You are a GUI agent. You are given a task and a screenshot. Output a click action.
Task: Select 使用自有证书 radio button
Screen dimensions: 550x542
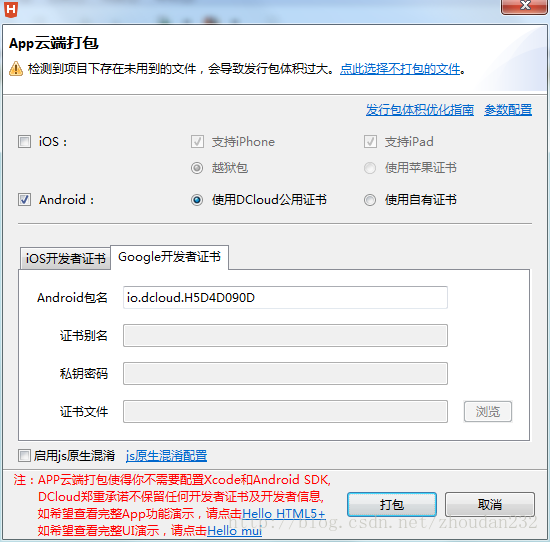pos(370,200)
